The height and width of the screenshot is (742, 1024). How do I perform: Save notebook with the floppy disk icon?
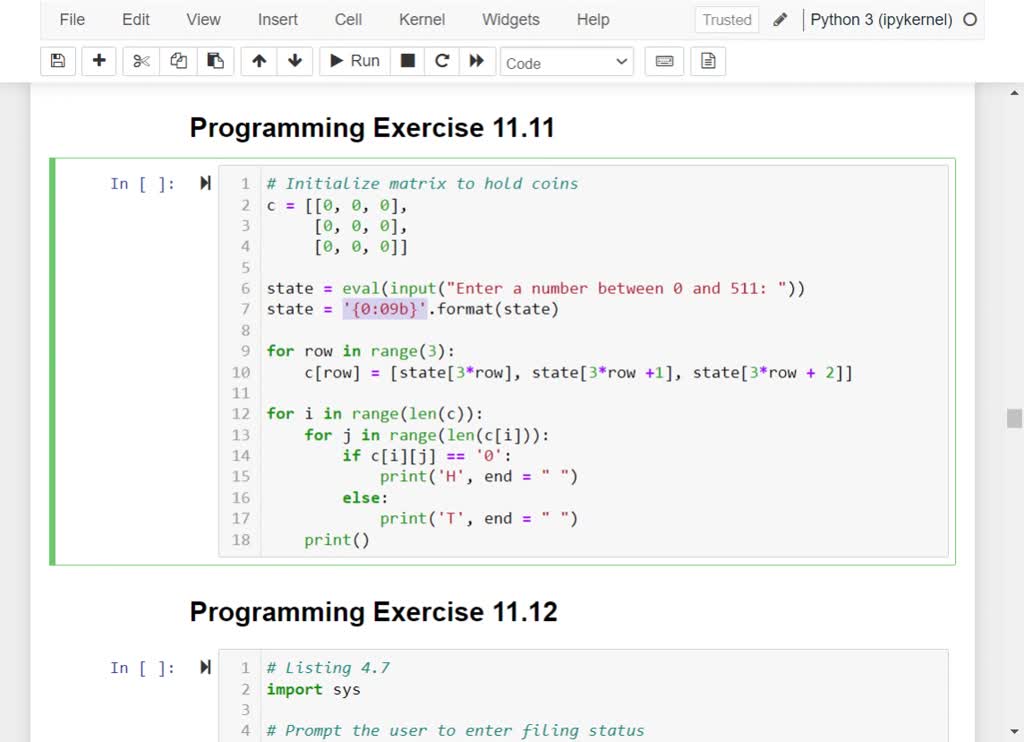pyautogui.click(x=58, y=61)
